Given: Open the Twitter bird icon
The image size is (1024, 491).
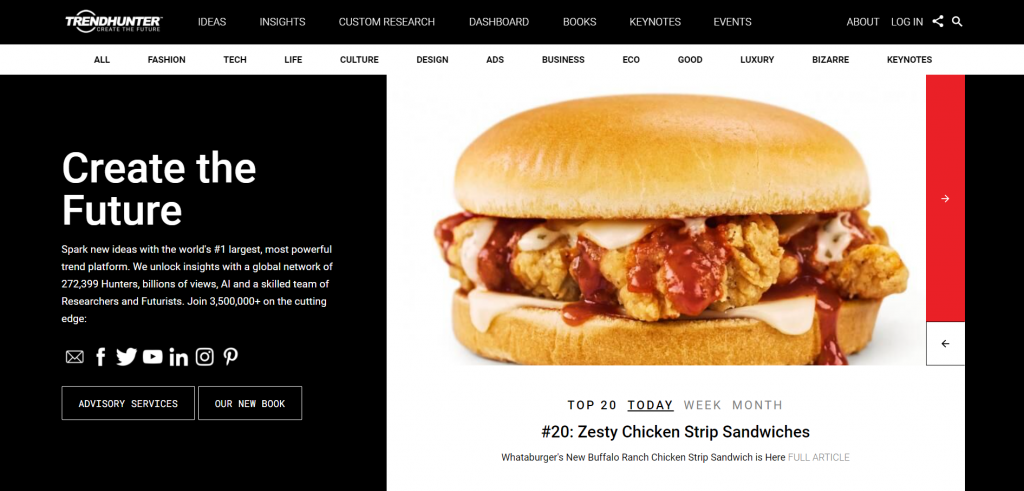Looking at the screenshot, I should (127, 356).
